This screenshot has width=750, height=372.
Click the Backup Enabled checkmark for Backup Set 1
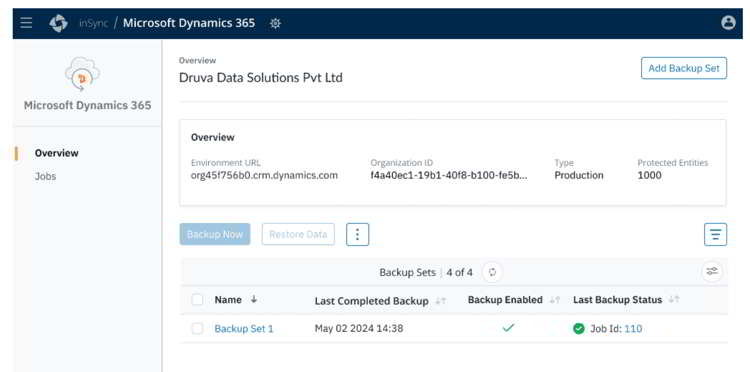[x=508, y=328]
